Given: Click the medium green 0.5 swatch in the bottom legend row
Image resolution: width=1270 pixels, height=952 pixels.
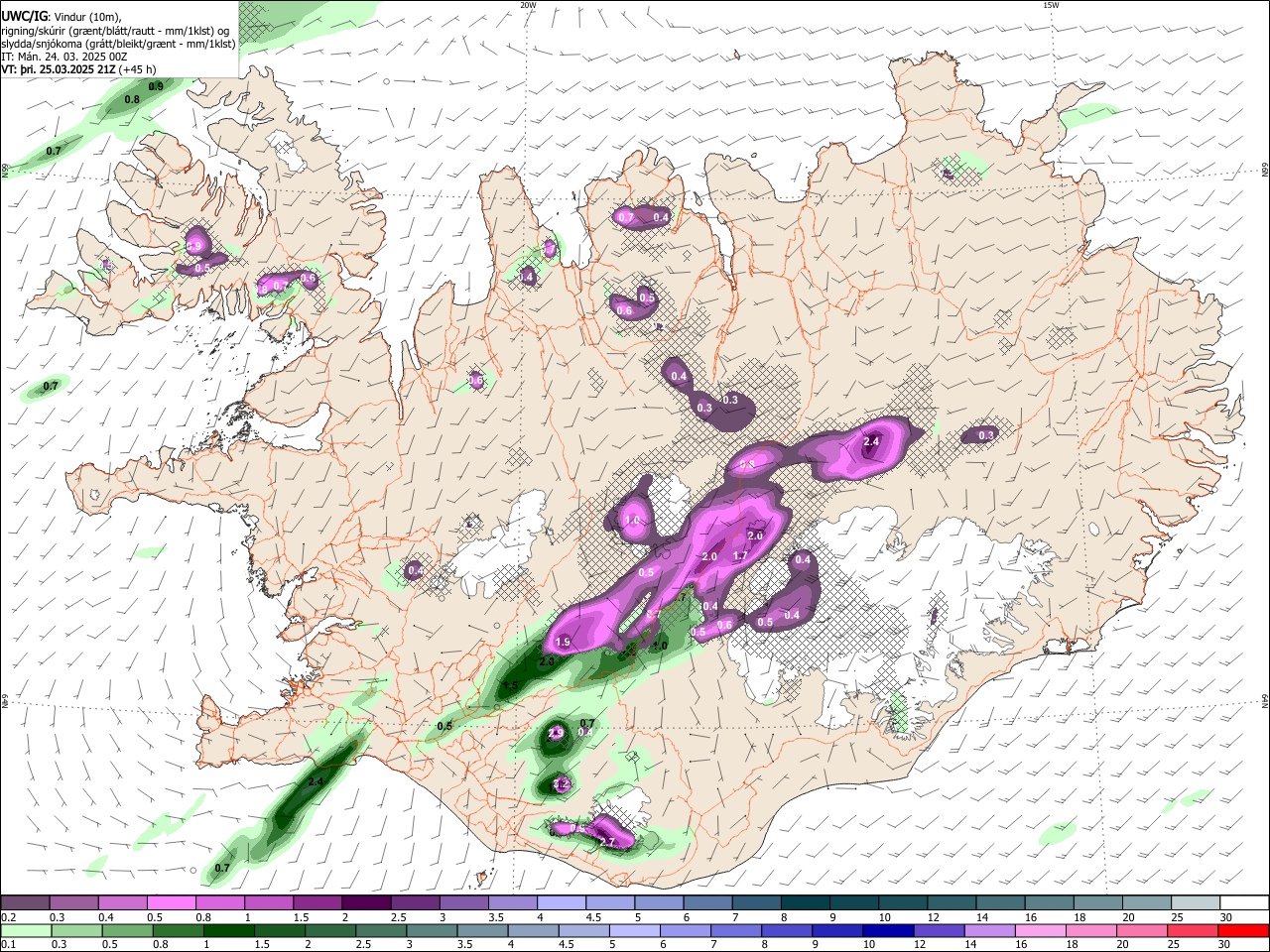Looking at the screenshot, I should [x=126, y=930].
